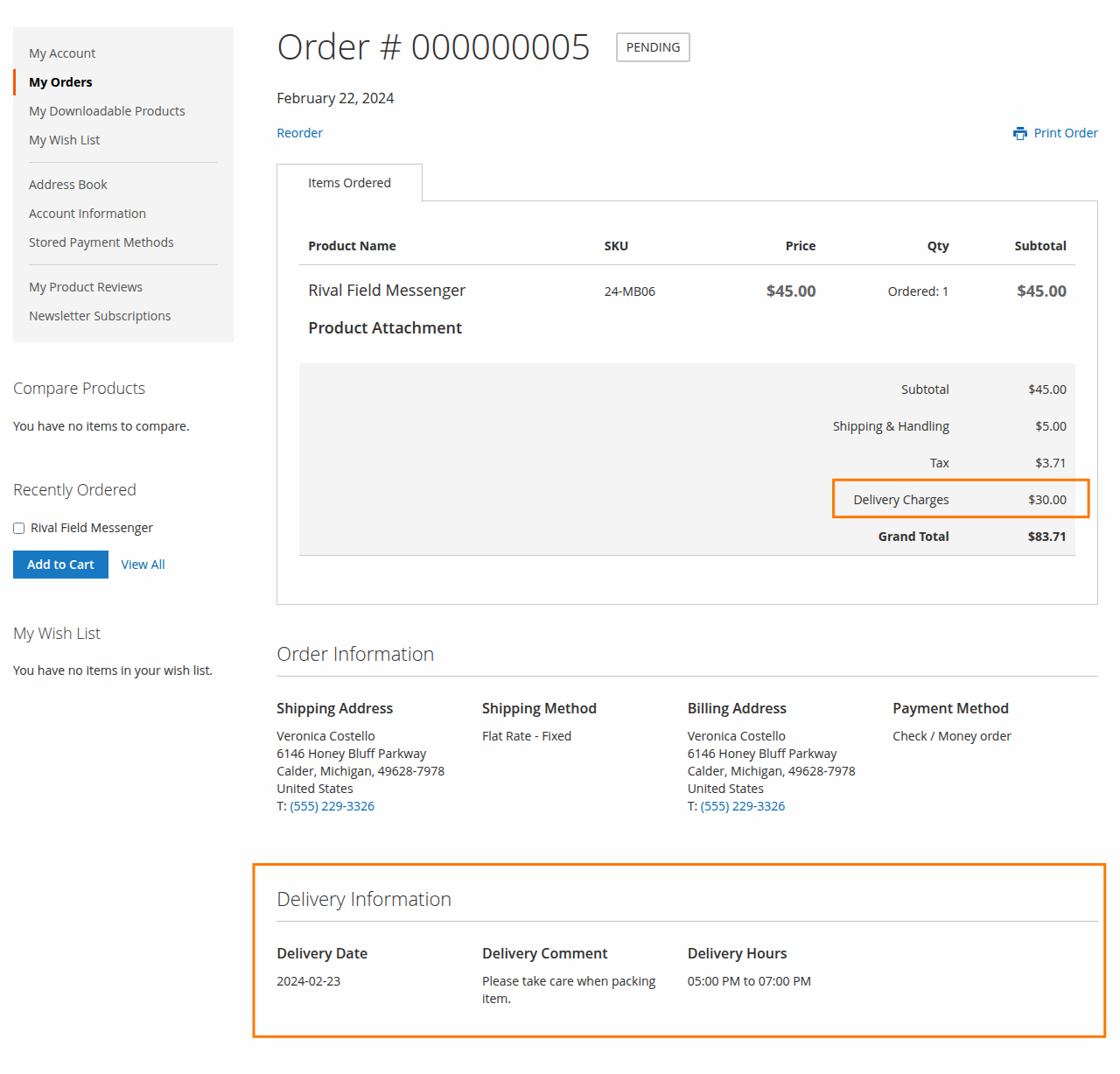Click the Product Attachment text
The width and height of the screenshot is (1120, 1074).
coord(385,328)
